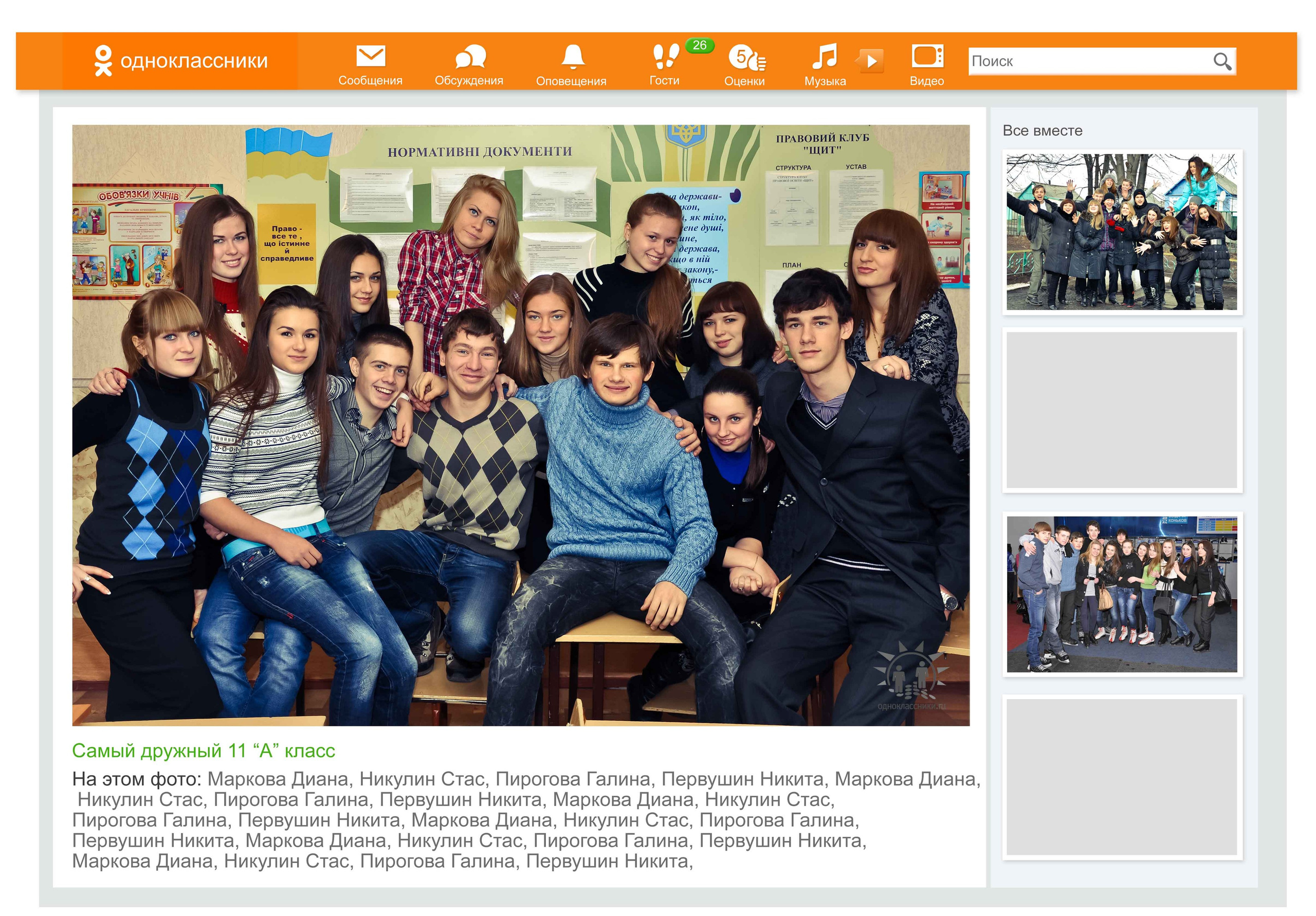Open the album title Самый дружный 11 "А" класс

(x=203, y=750)
